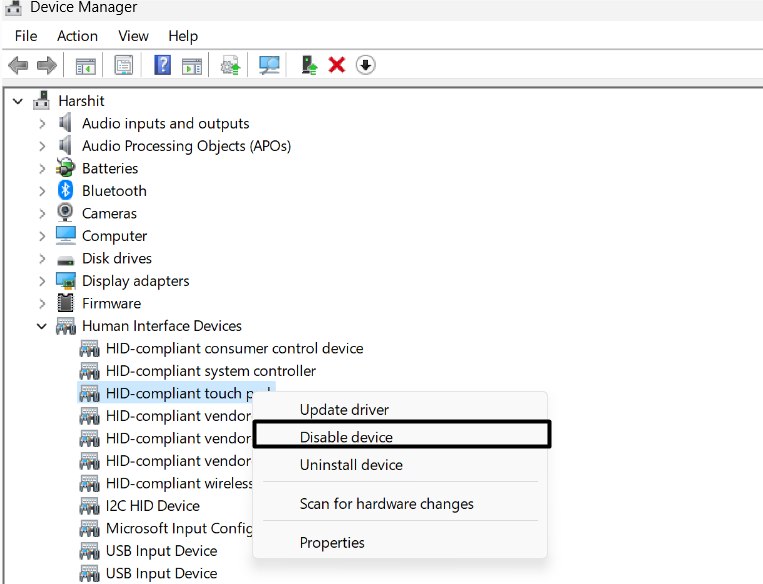Screen dimensions: 763x584
Task: Click the green arrow enable device toolbar icon
Action: pos(309,66)
